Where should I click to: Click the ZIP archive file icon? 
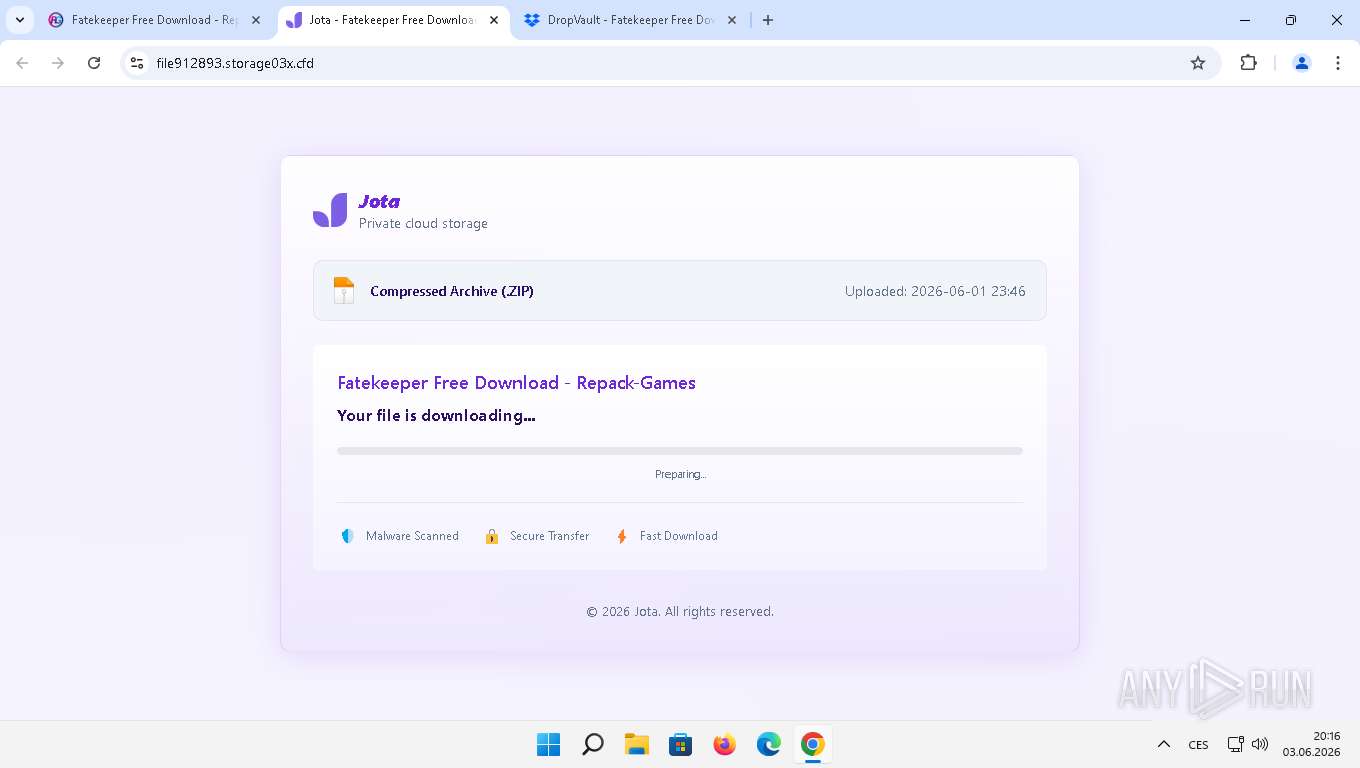344,291
